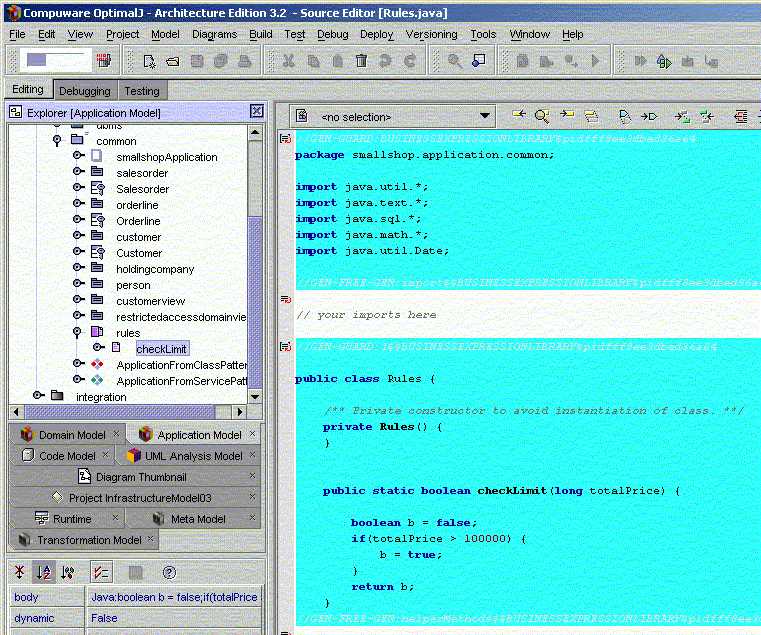Click the body property value field

174,597
